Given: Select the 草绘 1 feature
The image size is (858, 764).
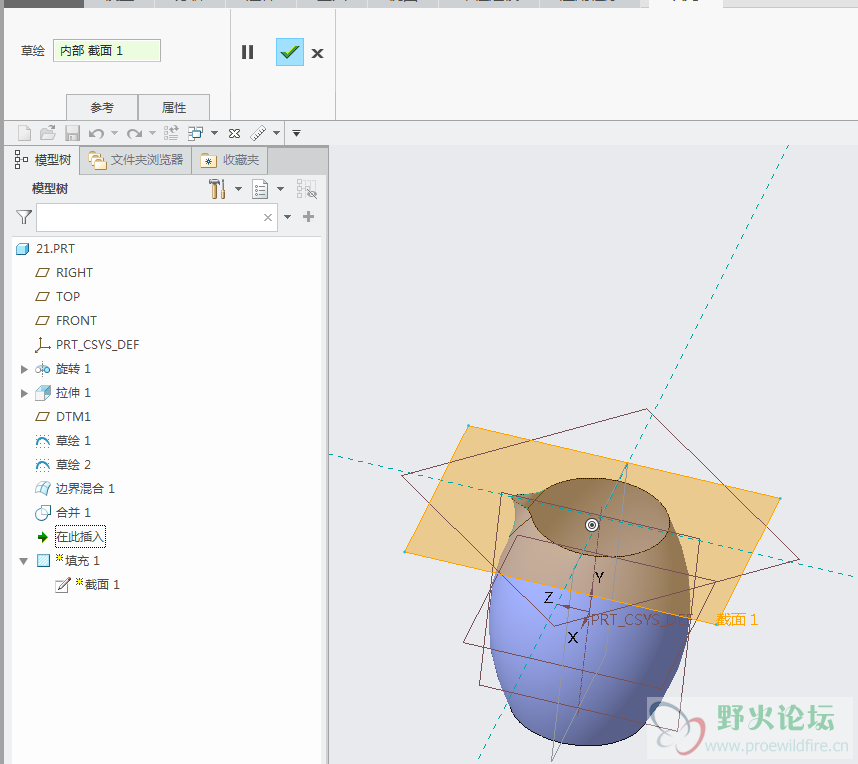Looking at the screenshot, I should click(73, 441).
